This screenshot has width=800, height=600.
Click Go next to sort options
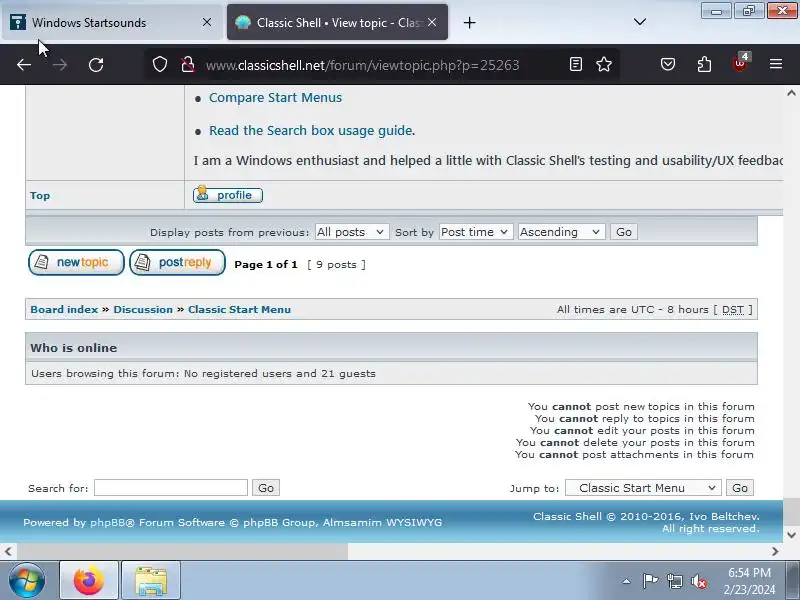coord(623,232)
